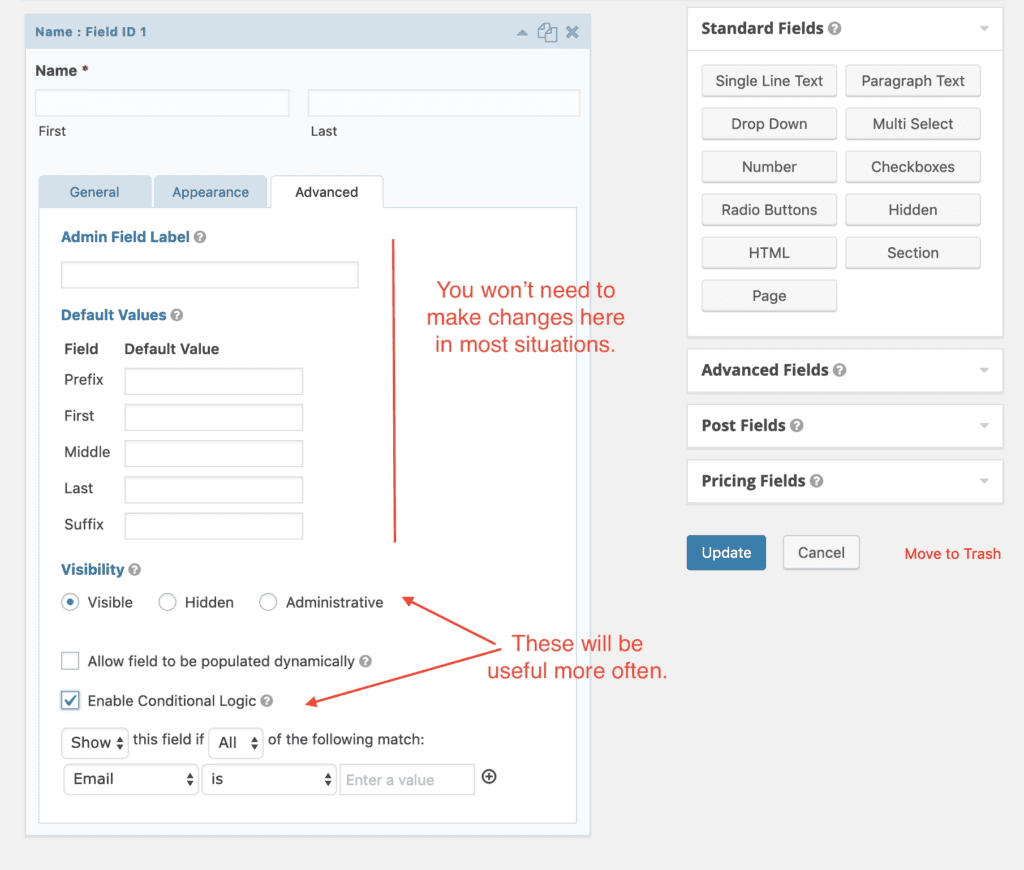Image resolution: width=1024 pixels, height=870 pixels.
Task: Switch to the General tab
Action: pos(95,192)
